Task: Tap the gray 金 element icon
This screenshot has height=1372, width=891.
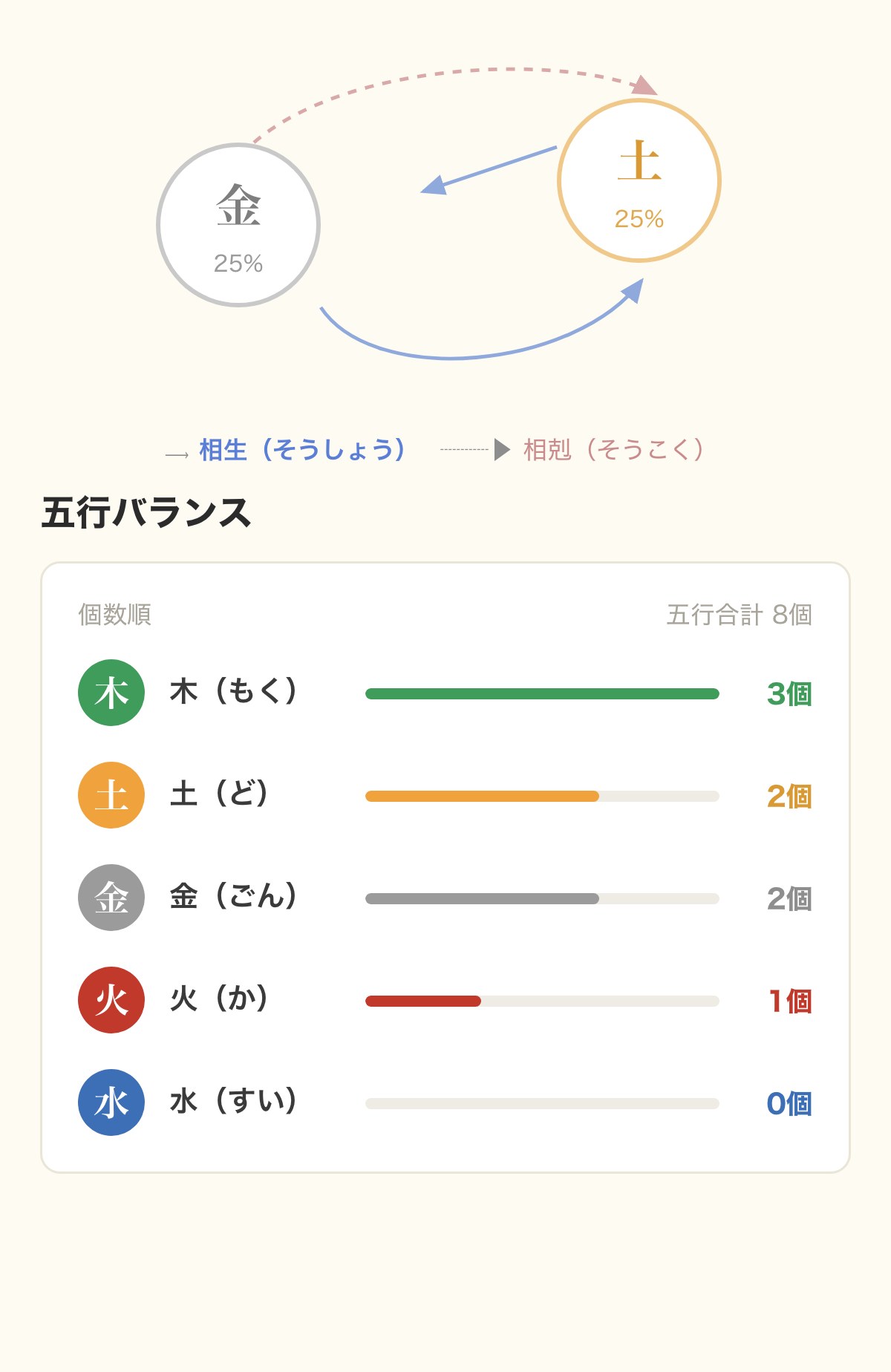Action: 111,898
